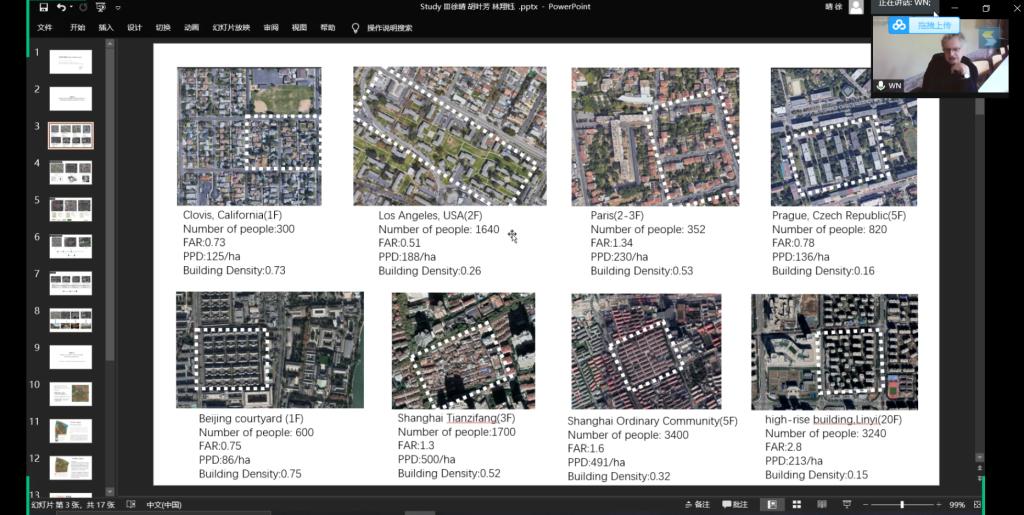Open the 幻灯片放映 ribbon tab
Image resolution: width=1024 pixels, height=515 pixels.
coord(231,28)
